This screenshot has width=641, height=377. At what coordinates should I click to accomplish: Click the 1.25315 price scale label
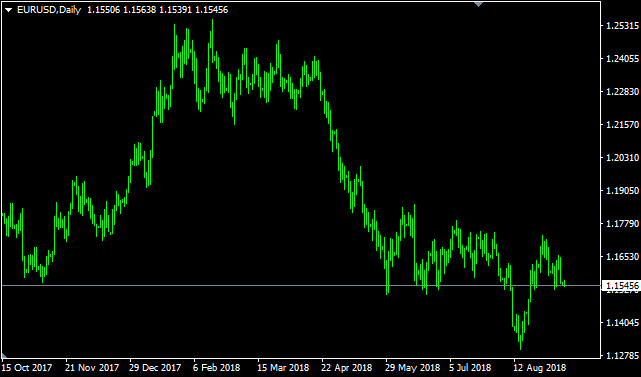pyautogui.click(x=622, y=26)
